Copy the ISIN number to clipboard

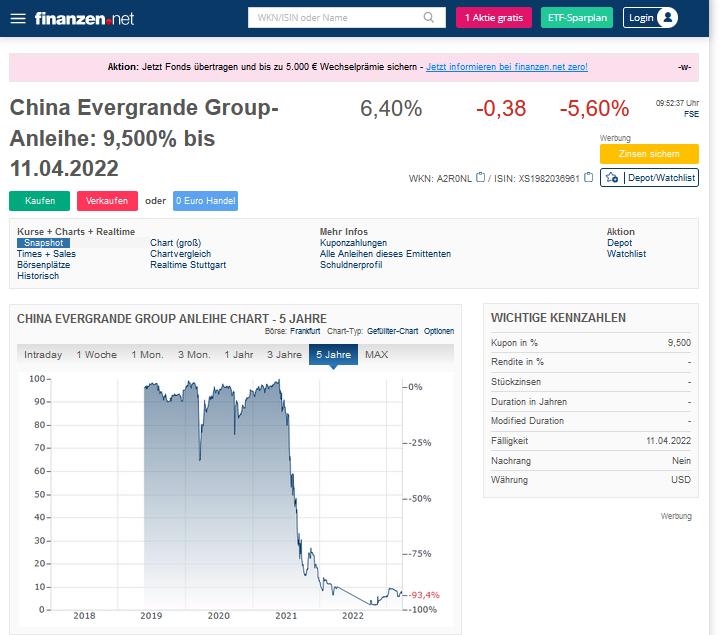click(x=589, y=178)
